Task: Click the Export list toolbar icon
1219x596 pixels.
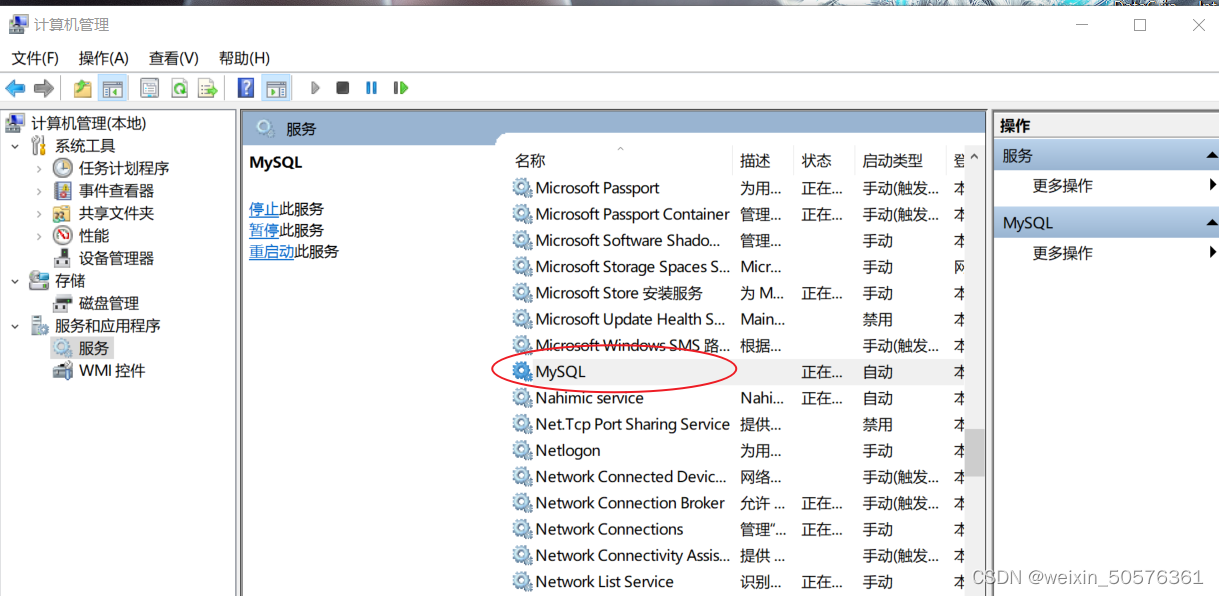Action: [x=208, y=87]
